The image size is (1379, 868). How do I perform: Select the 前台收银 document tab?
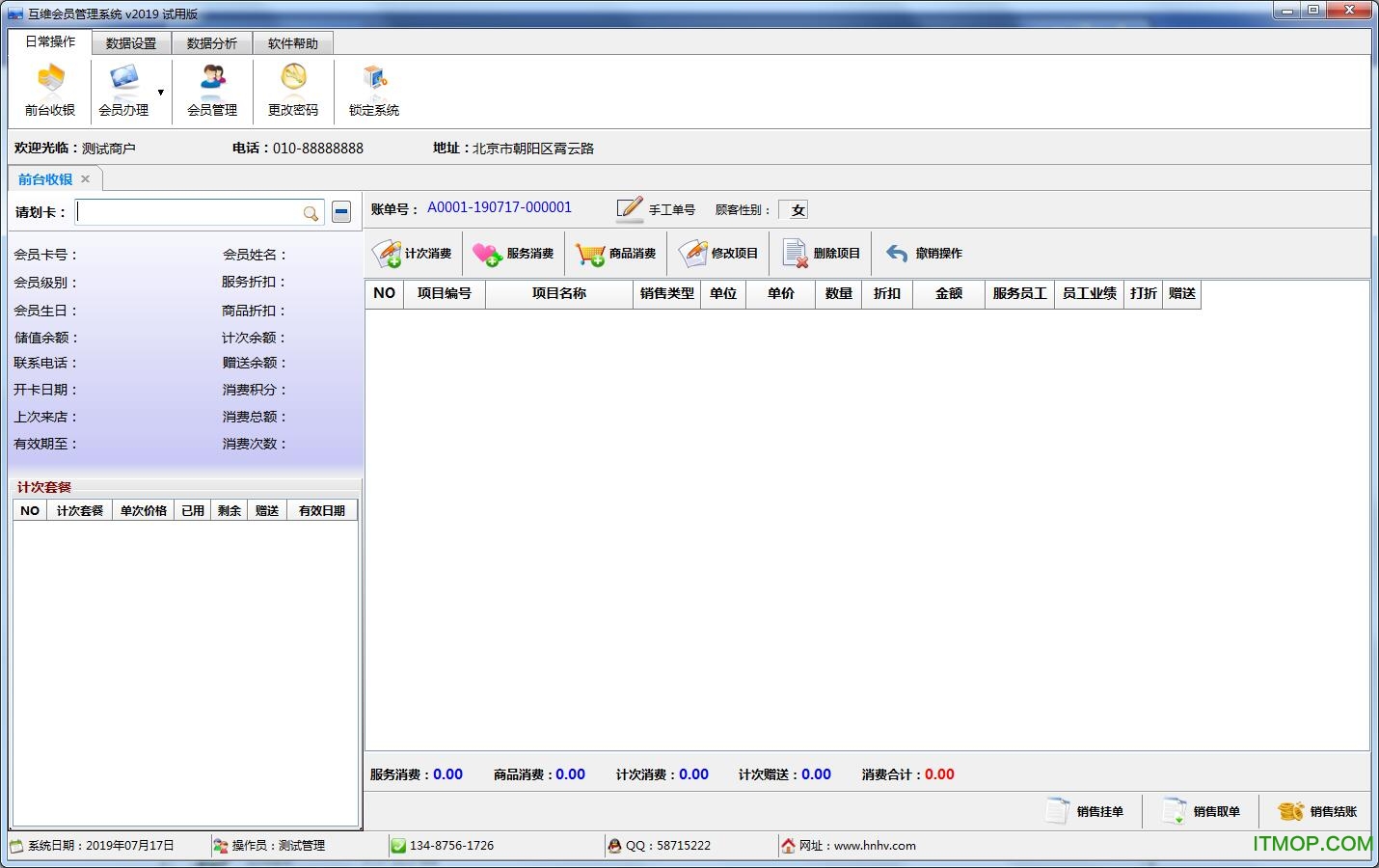pyautogui.click(x=45, y=179)
